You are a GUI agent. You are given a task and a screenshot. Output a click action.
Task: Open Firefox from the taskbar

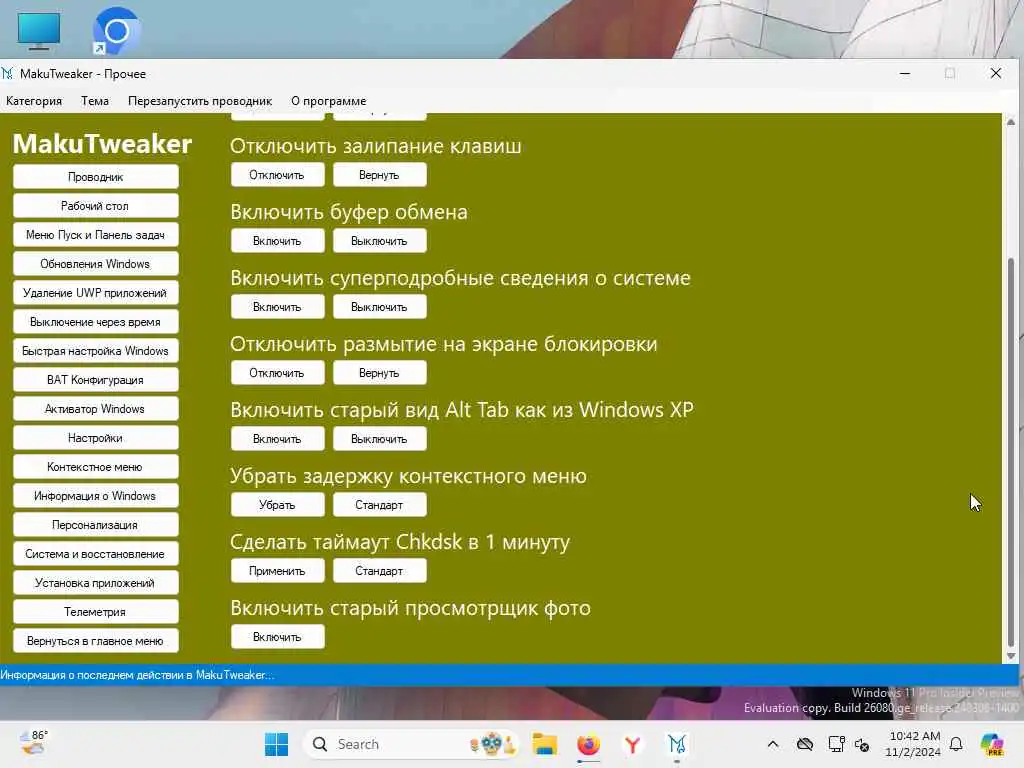click(588, 744)
